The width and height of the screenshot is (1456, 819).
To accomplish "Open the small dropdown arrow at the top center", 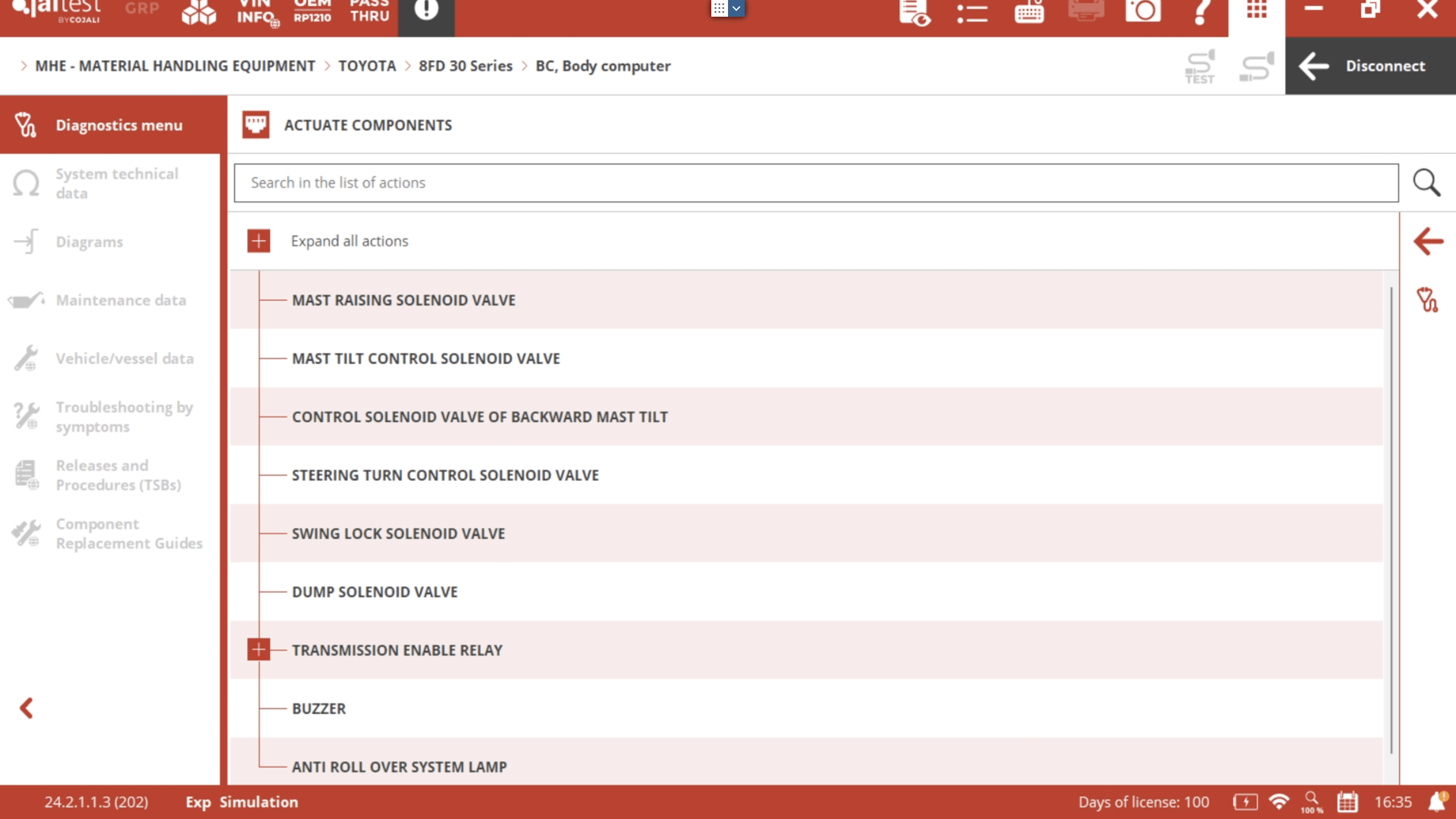I will [x=736, y=8].
